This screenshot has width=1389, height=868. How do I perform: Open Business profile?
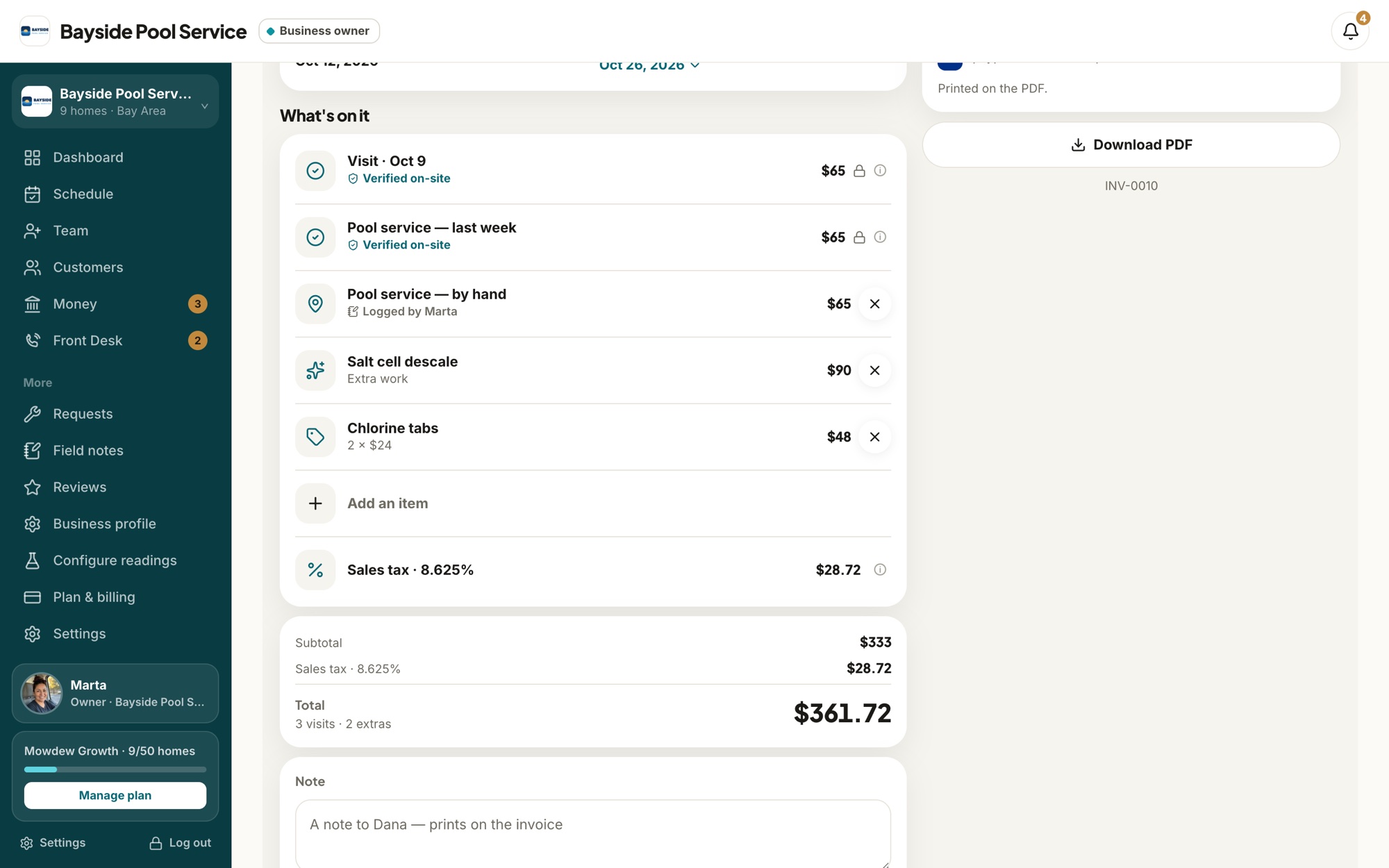[x=115, y=524]
